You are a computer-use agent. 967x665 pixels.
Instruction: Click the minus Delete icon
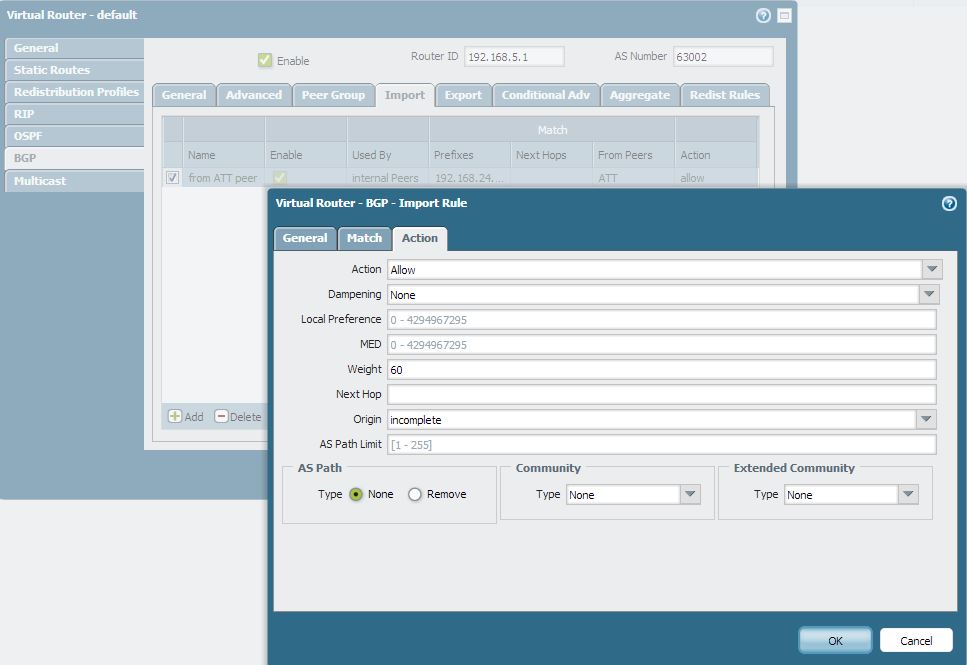tap(221, 416)
